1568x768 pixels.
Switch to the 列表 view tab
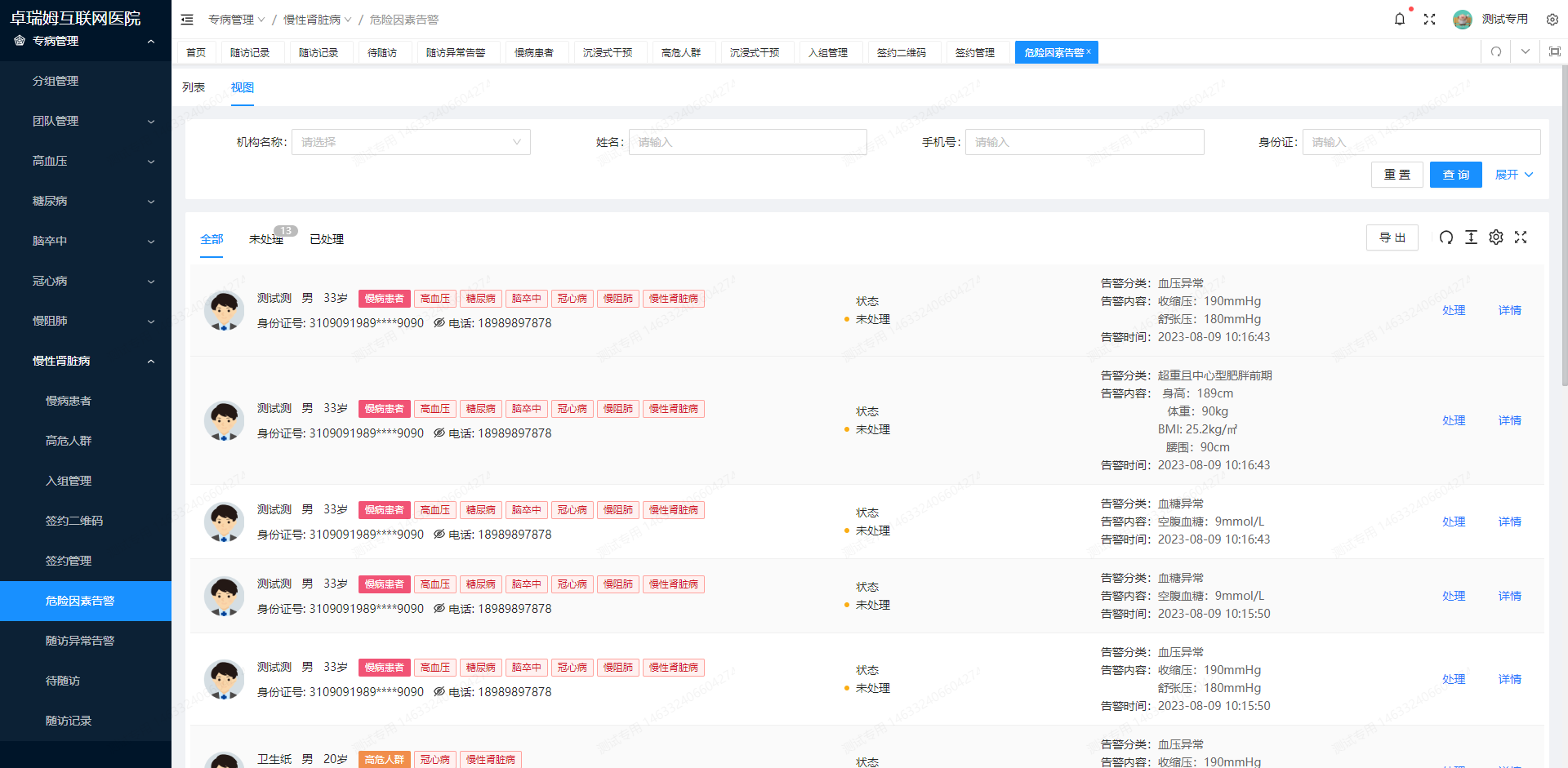pos(194,87)
